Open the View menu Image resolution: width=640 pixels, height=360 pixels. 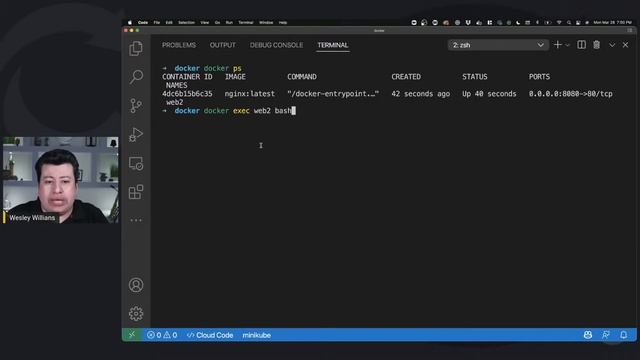click(204, 22)
